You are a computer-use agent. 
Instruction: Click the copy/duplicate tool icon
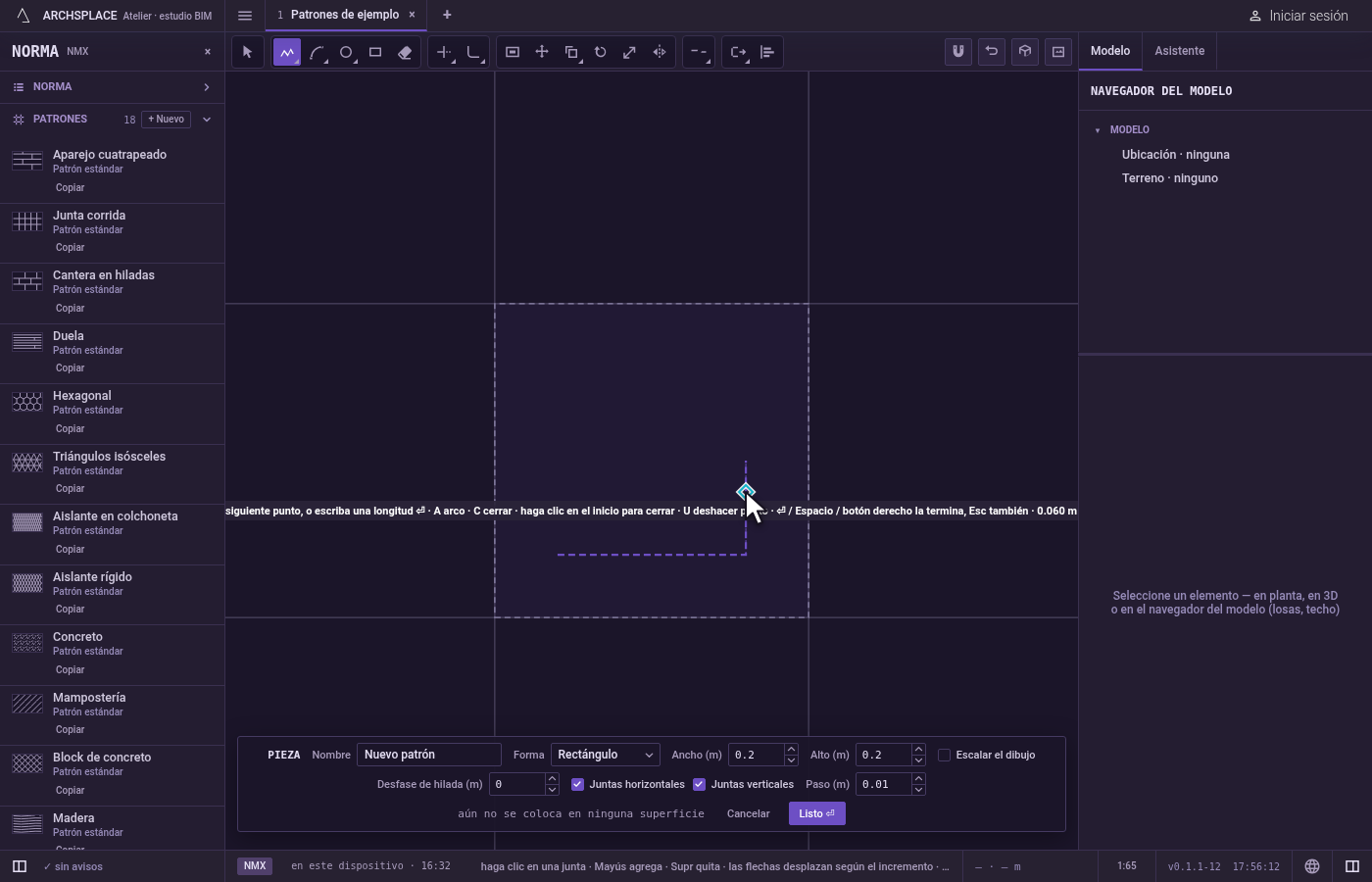pyautogui.click(x=571, y=52)
